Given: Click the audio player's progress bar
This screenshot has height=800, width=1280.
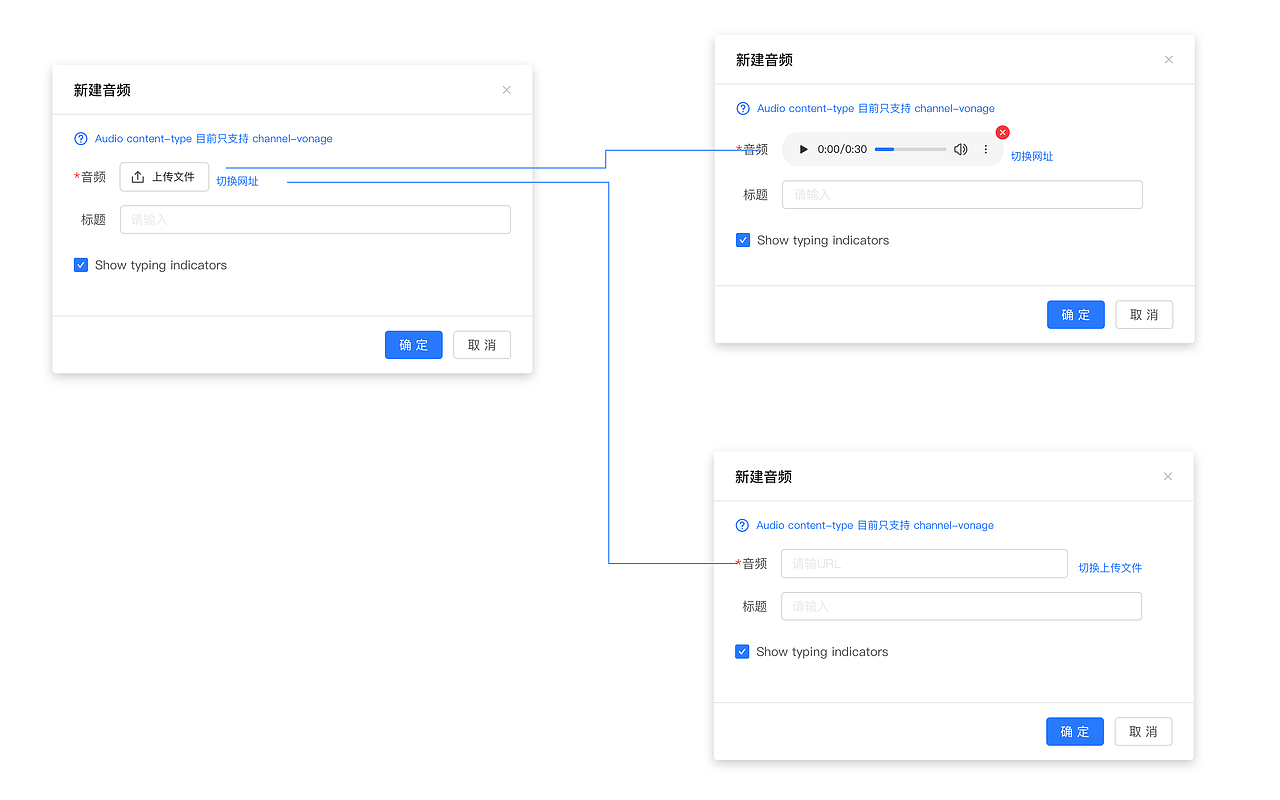Looking at the screenshot, I should click(910, 150).
